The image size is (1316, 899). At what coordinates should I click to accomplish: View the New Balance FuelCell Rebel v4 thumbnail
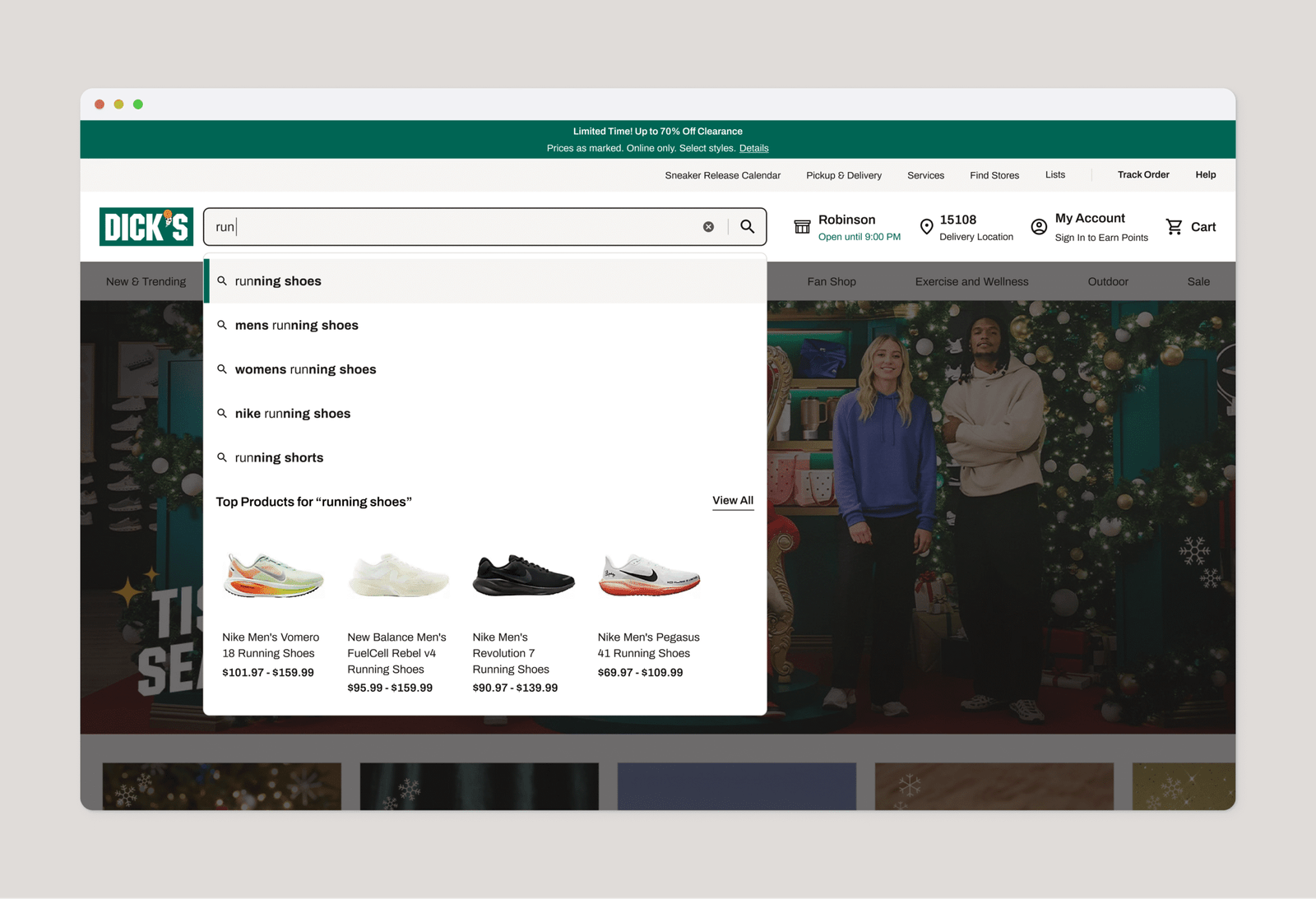click(398, 576)
